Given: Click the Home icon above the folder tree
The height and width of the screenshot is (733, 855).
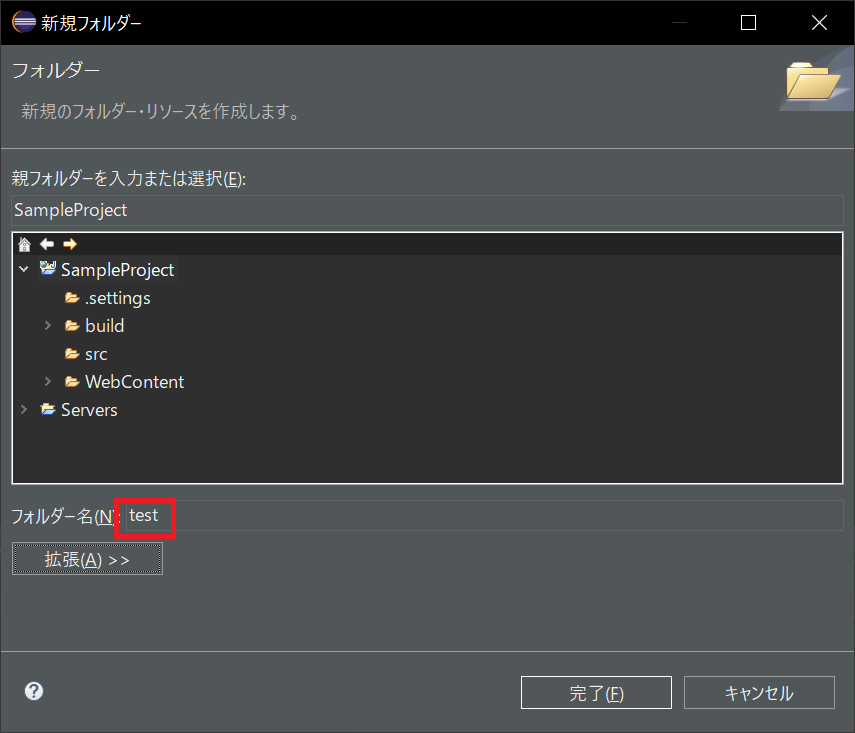Looking at the screenshot, I should coord(23,243).
